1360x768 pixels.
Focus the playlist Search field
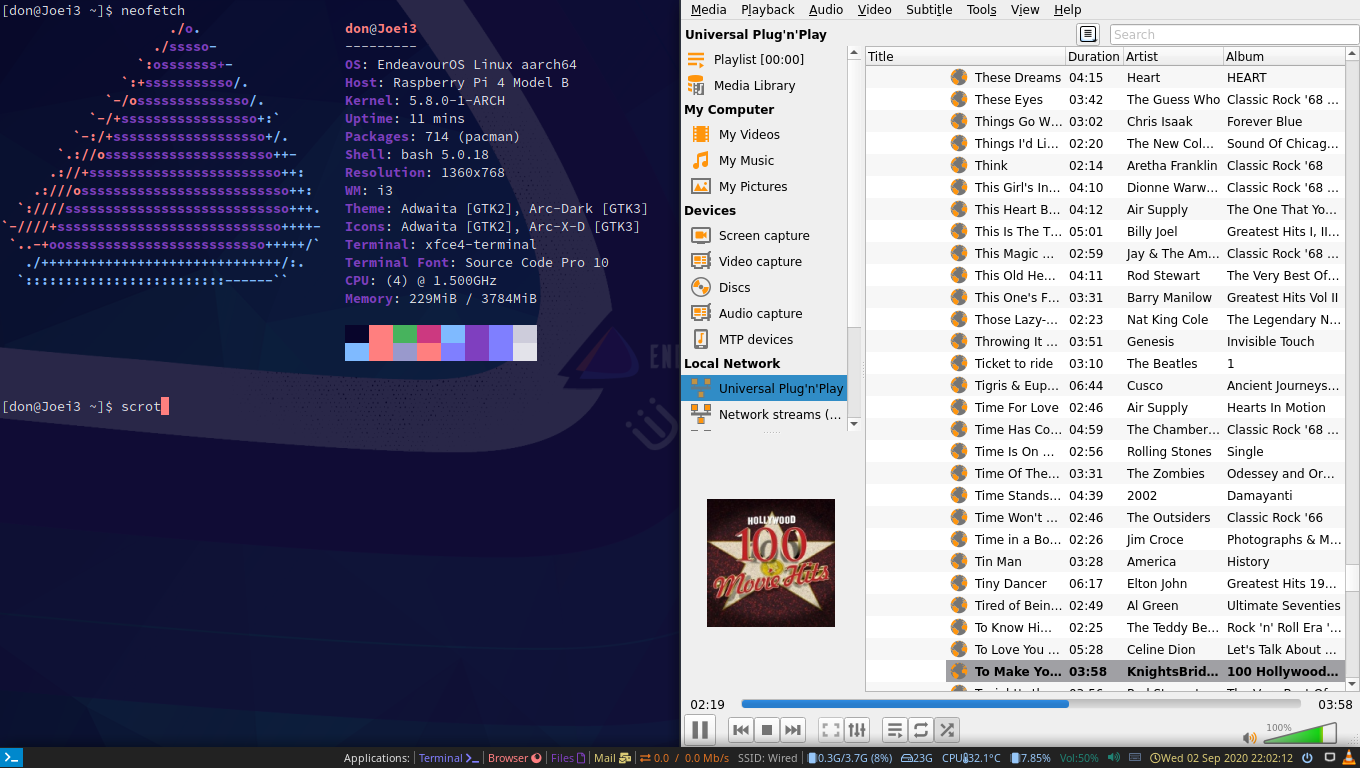[1234, 34]
